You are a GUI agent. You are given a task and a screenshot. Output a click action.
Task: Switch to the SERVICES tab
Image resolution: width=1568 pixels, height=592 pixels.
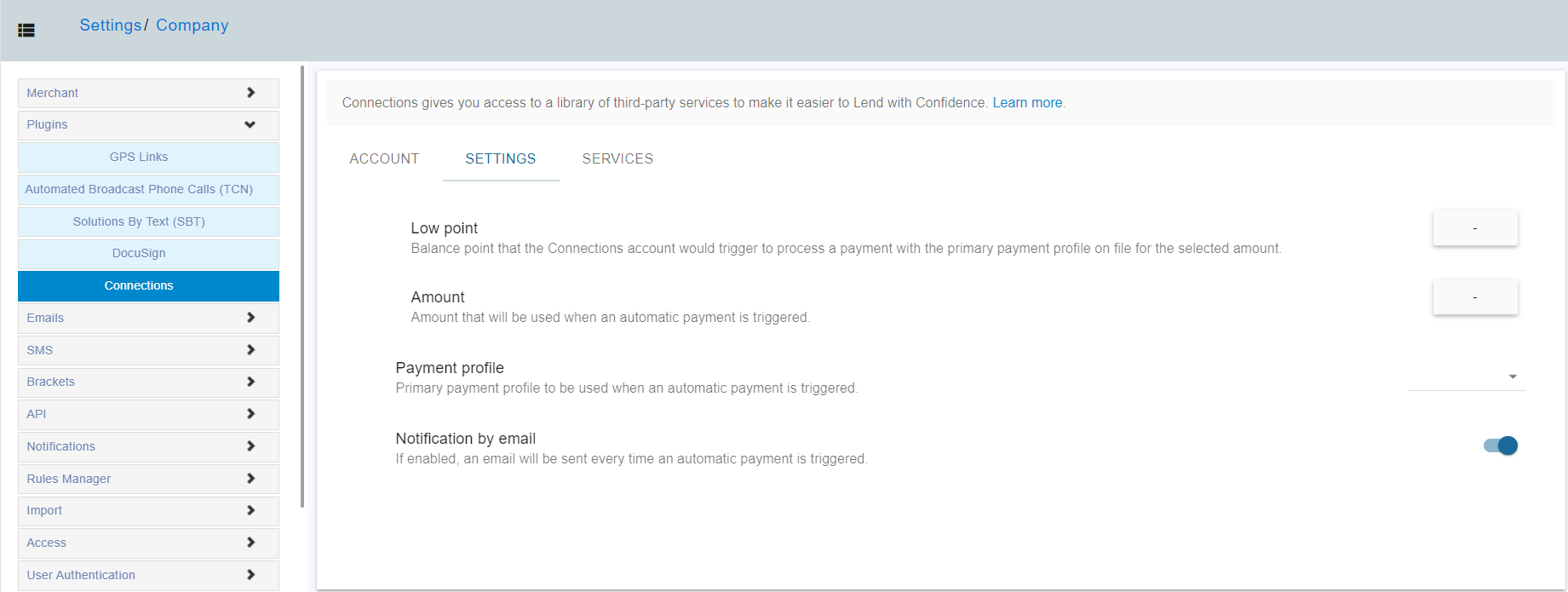coord(617,158)
